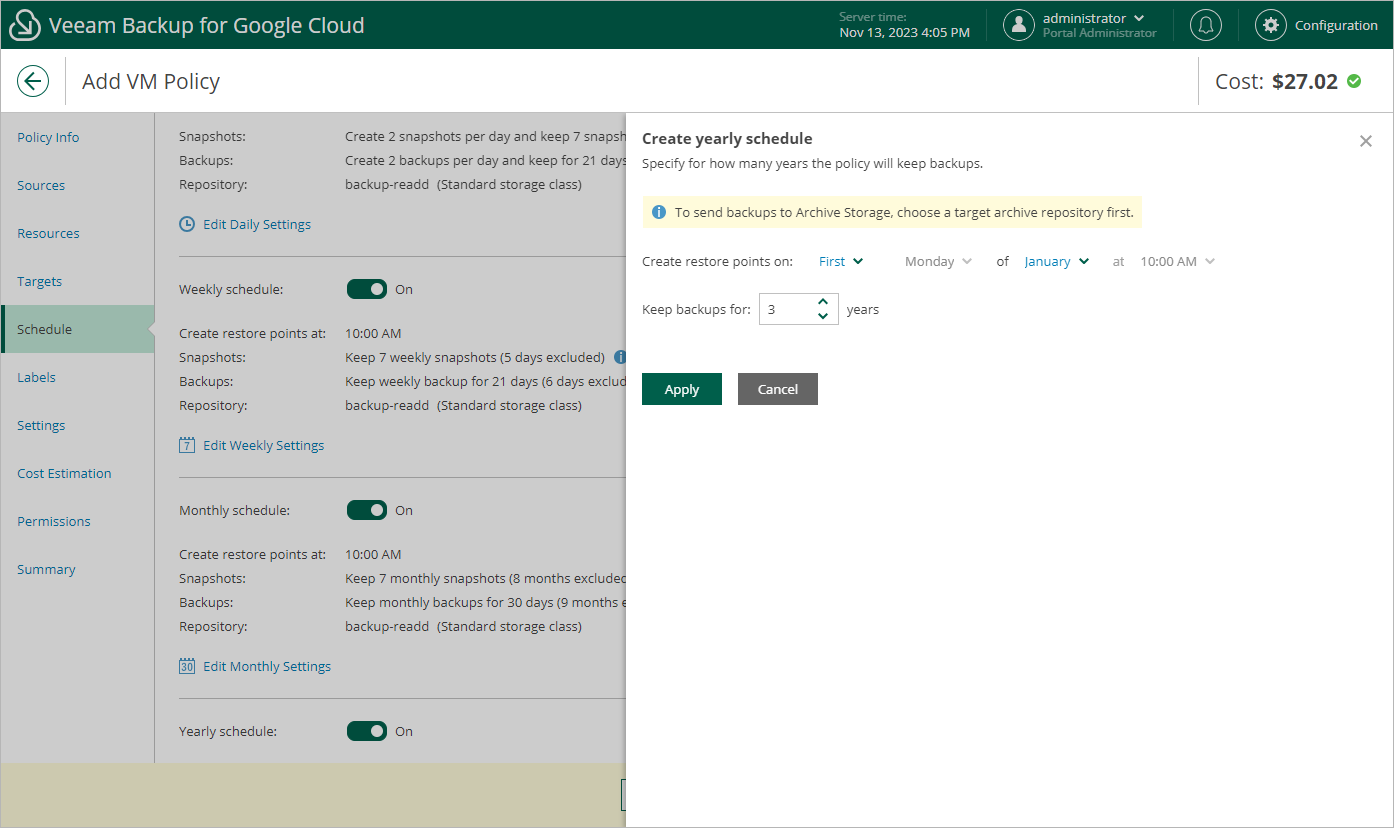The width and height of the screenshot is (1394, 828).
Task: Go to the Policy Info step
Action: [48, 137]
